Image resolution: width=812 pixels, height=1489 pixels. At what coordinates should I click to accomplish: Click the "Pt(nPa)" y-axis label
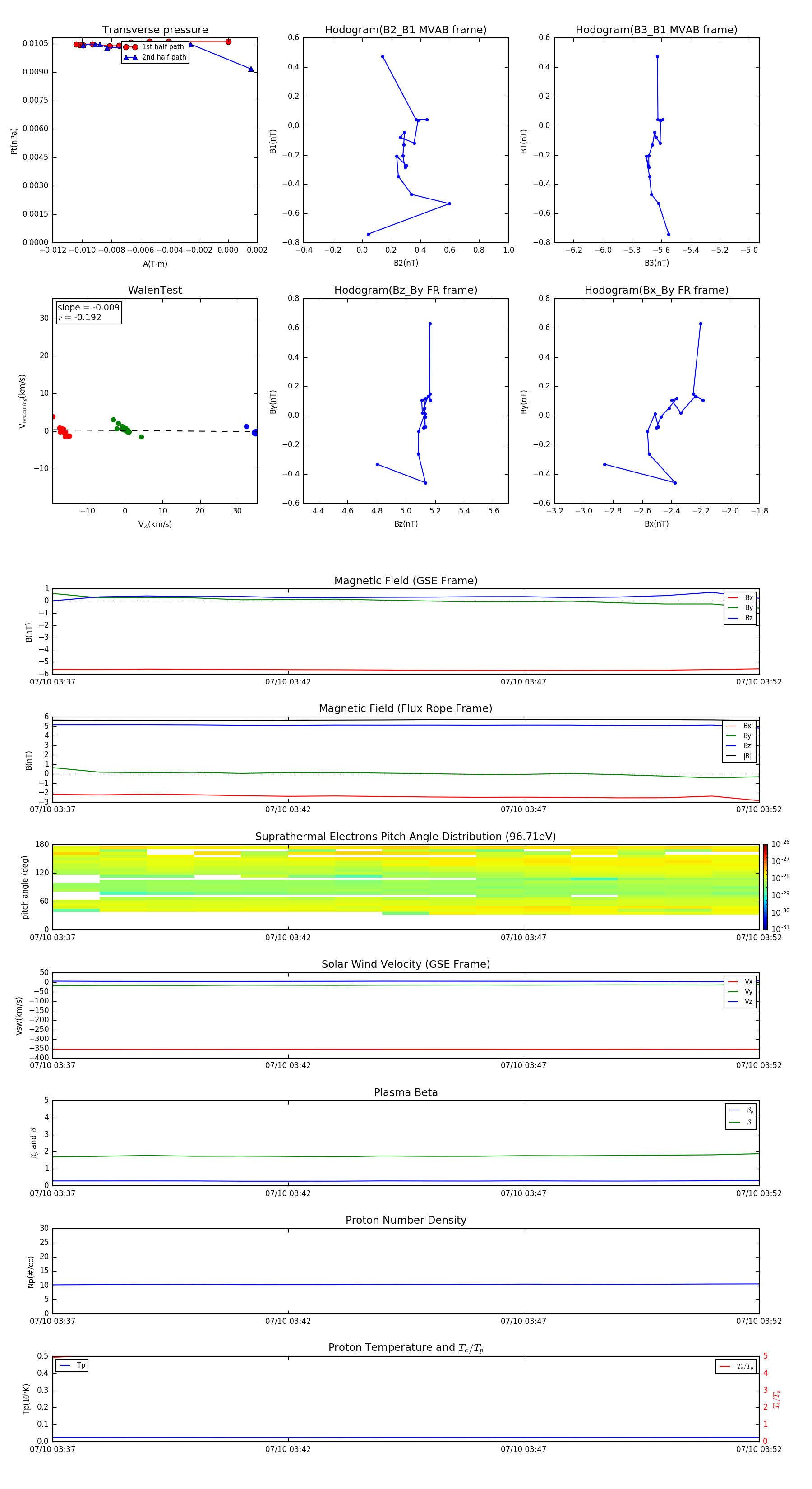pyautogui.click(x=14, y=141)
